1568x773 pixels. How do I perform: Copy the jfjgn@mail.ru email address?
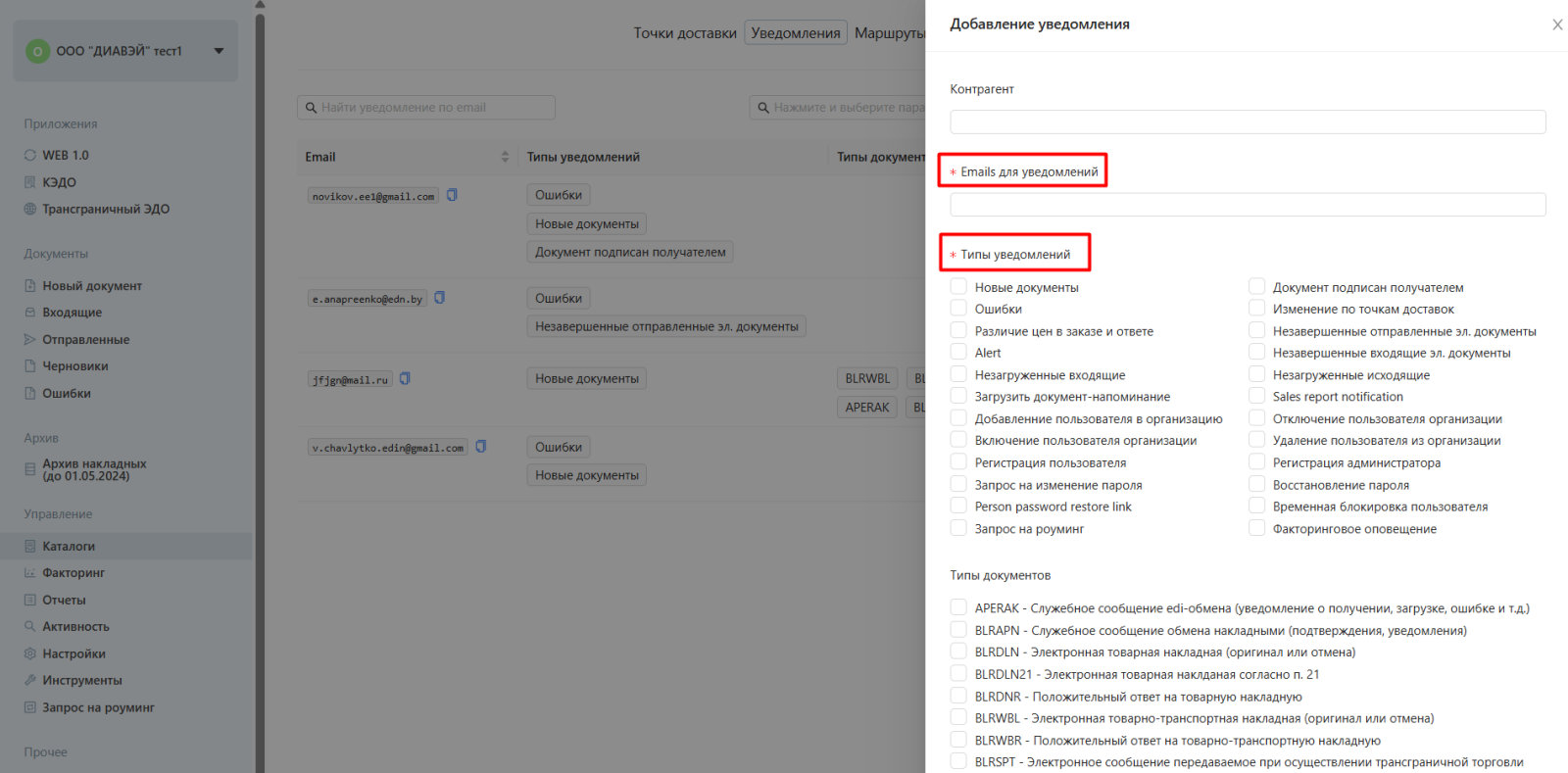click(x=405, y=379)
